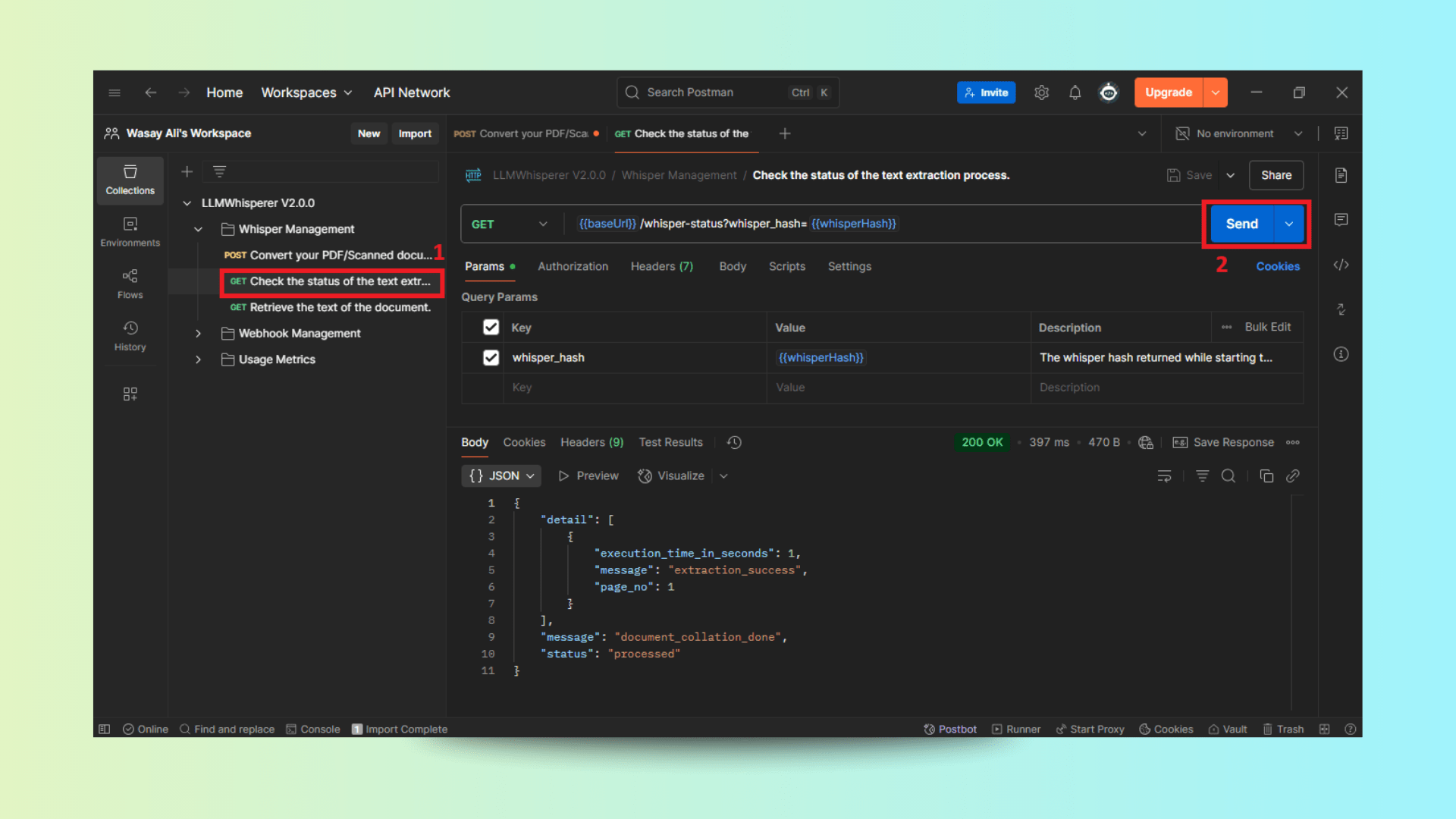1456x819 pixels.
Task: Expand the Webhook Management folder
Action: coord(198,333)
